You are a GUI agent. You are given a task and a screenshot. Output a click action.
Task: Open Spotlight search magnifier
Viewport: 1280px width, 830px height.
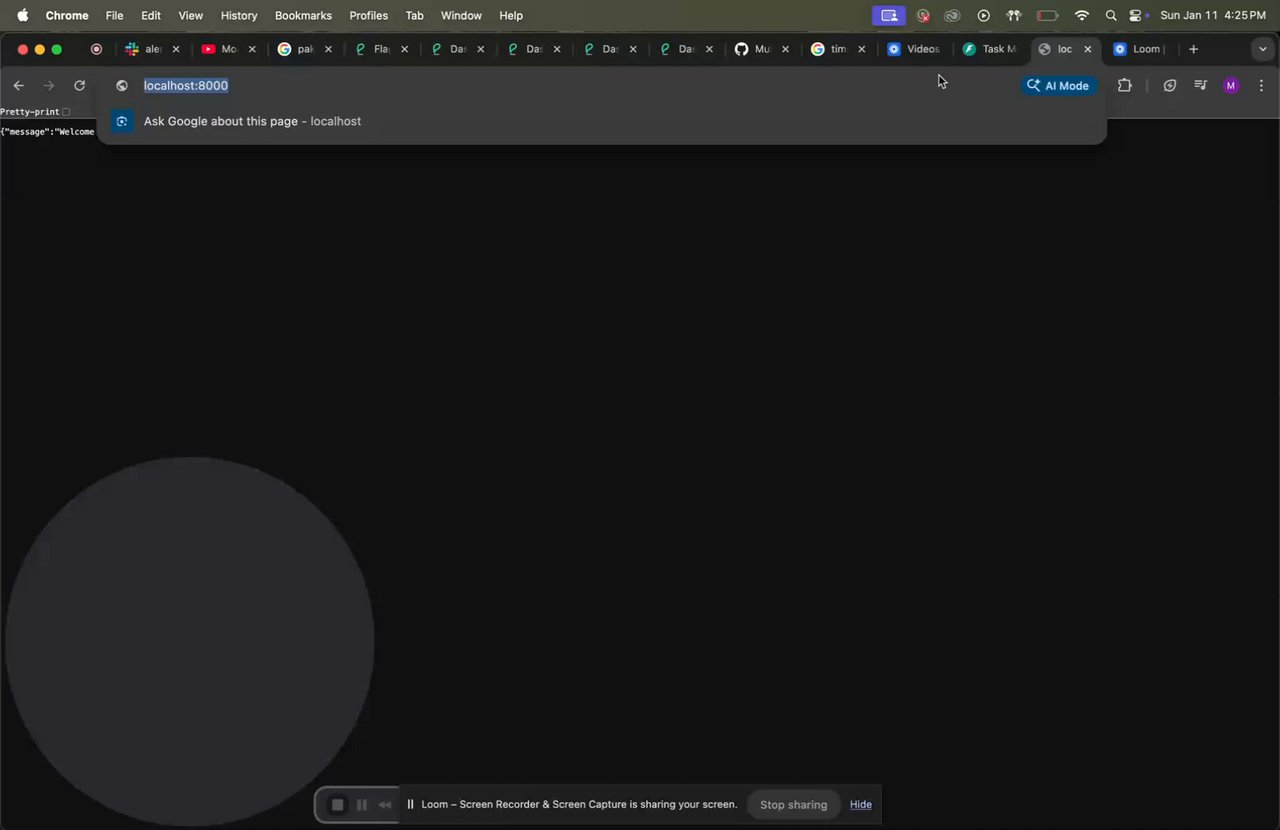(1111, 15)
